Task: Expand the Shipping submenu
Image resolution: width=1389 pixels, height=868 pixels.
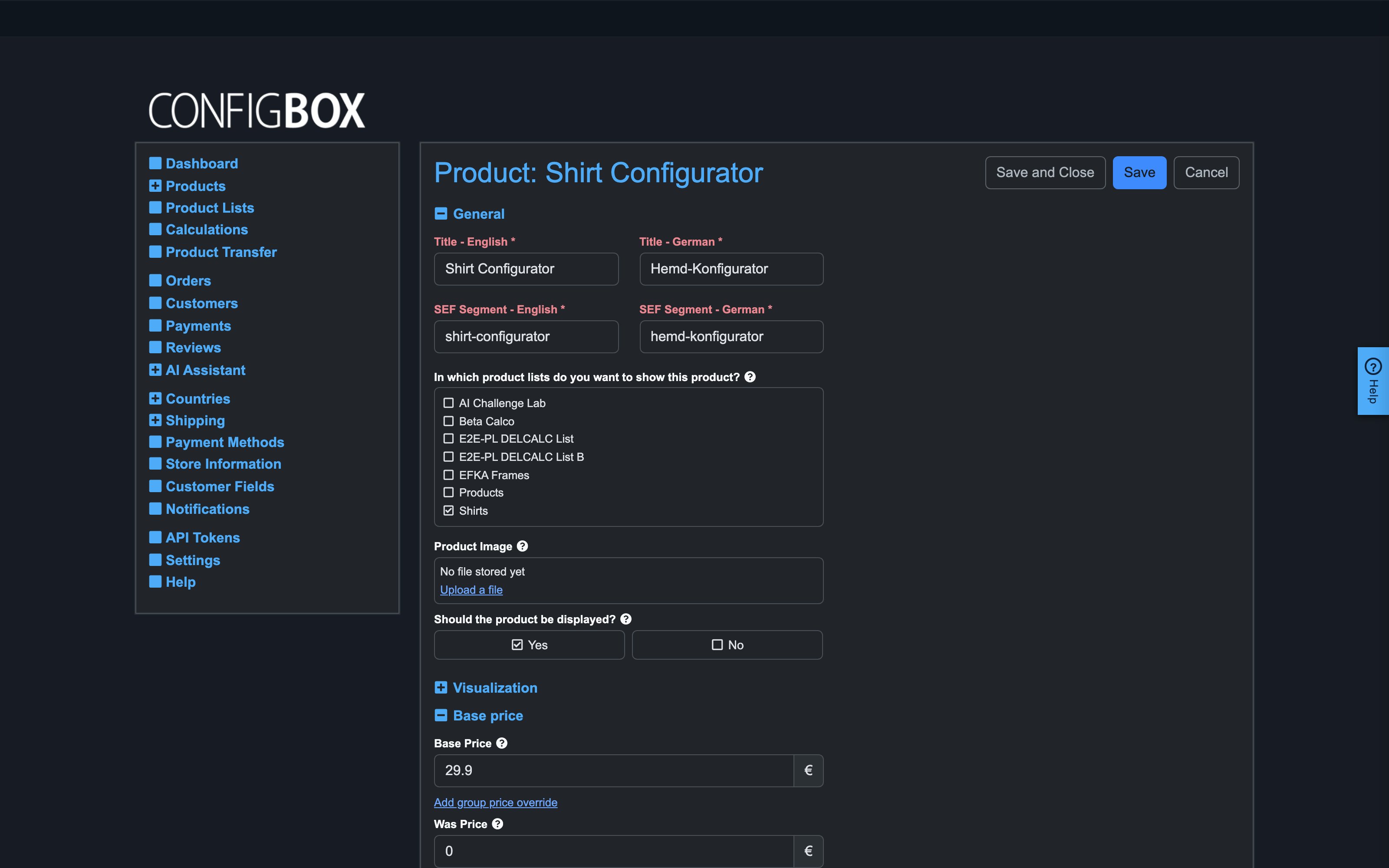Action: (x=155, y=420)
